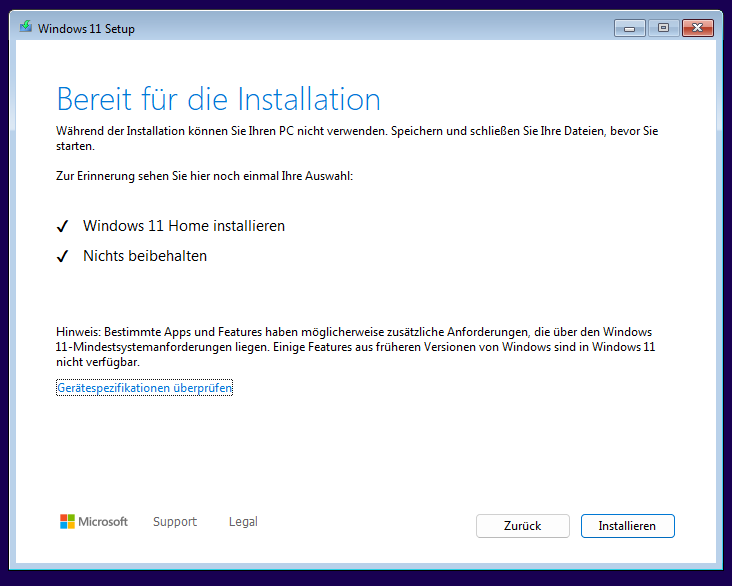Image resolution: width=732 pixels, height=586 pixels.
Task: Click the checkmark beside Windows 11 Home installieren
Action: tap(63, 226)
